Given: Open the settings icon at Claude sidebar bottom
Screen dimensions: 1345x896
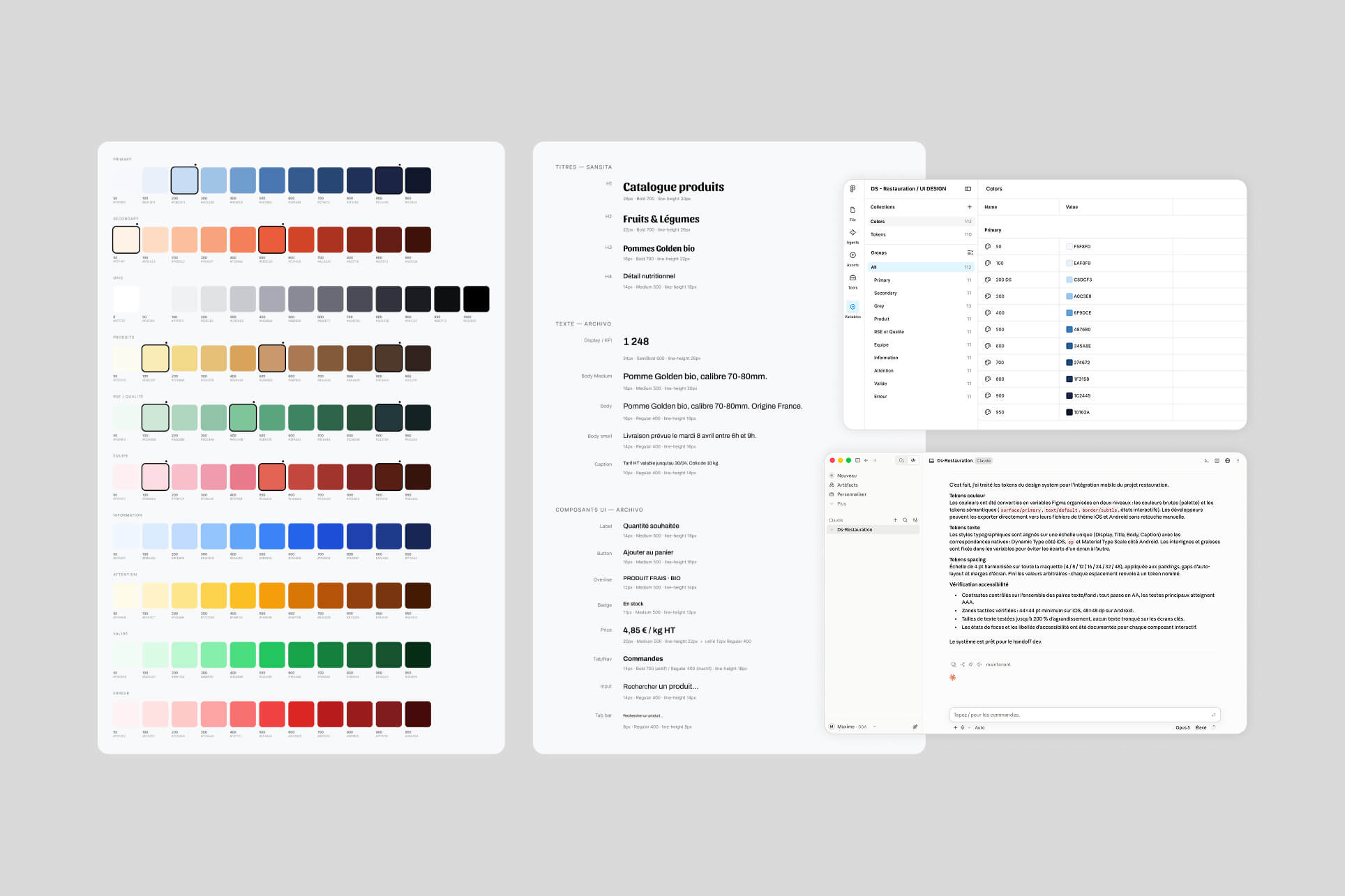Looking at the screenshot, I should pyautogui.click(x=915, y=727).
